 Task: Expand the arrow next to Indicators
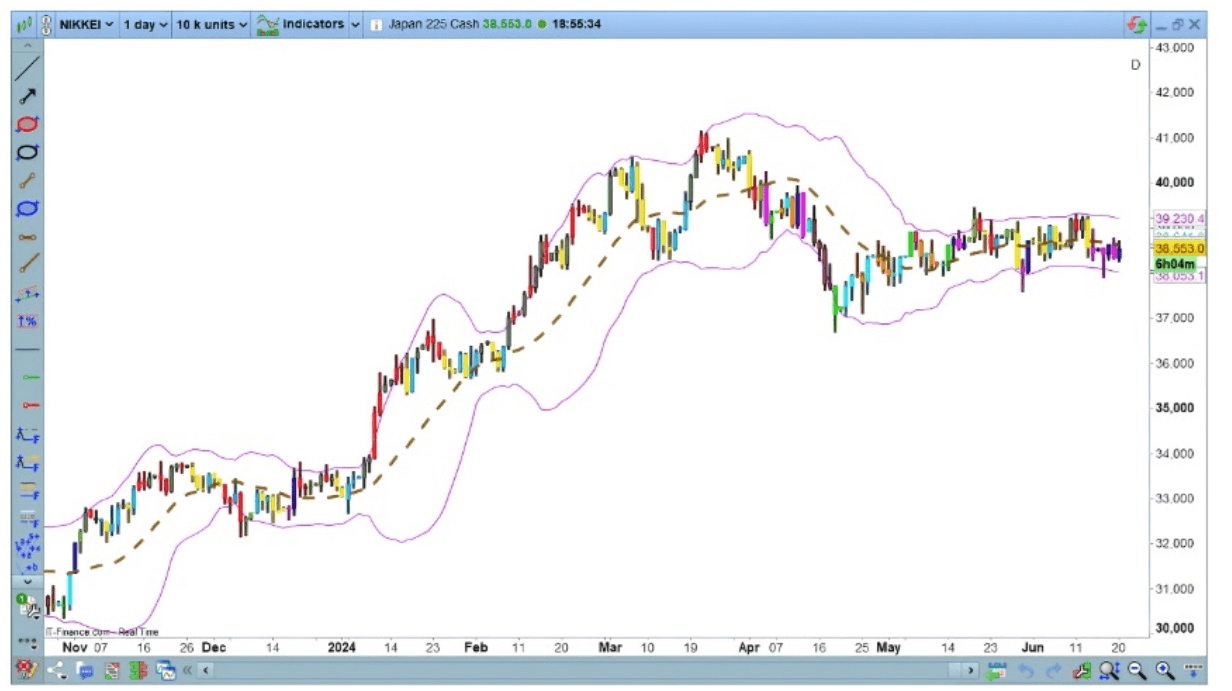355,24
